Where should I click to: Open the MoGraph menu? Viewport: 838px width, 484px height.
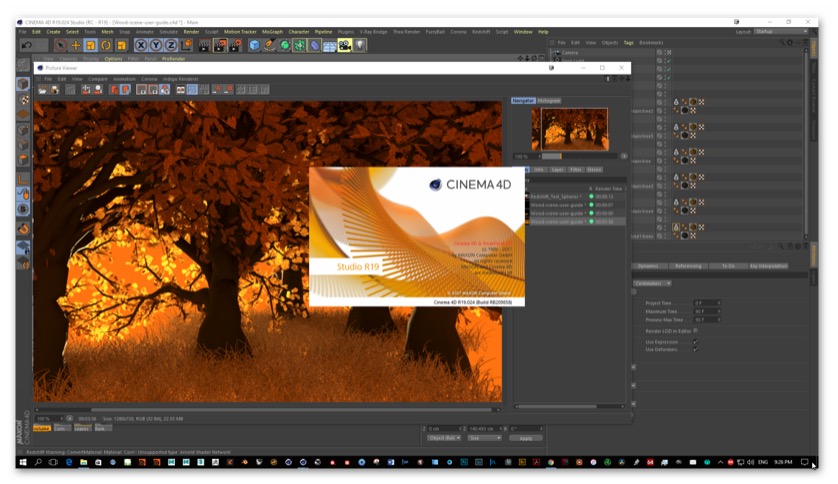point(272,32)
